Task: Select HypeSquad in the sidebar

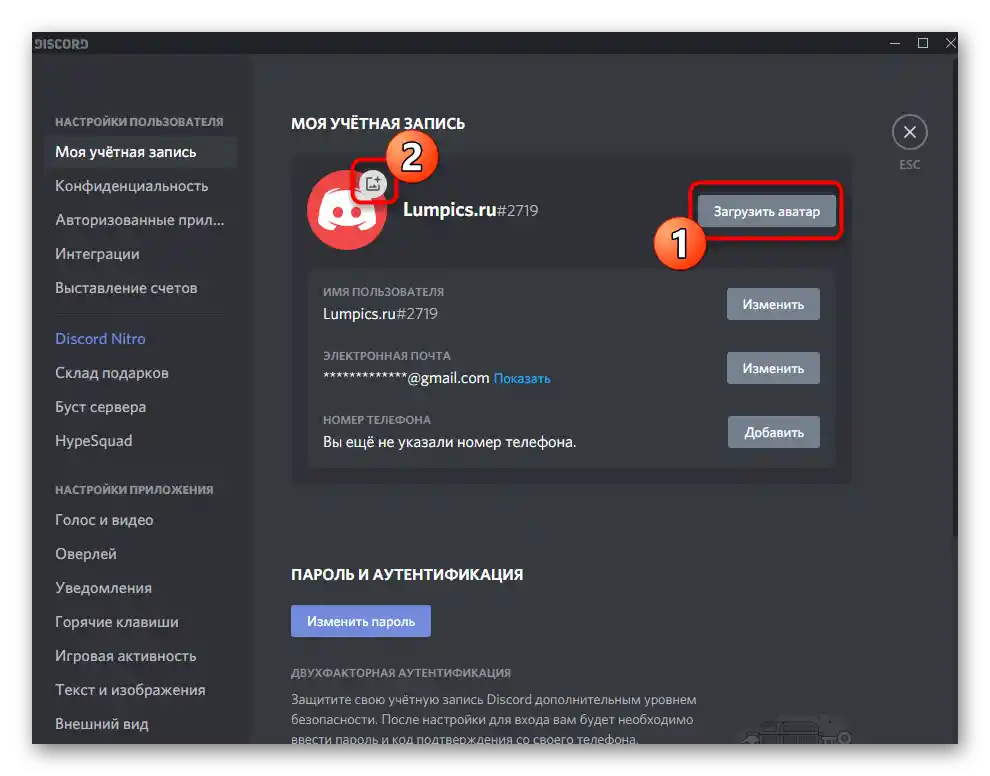Action: pyautogui.click(x=140, y=441)
